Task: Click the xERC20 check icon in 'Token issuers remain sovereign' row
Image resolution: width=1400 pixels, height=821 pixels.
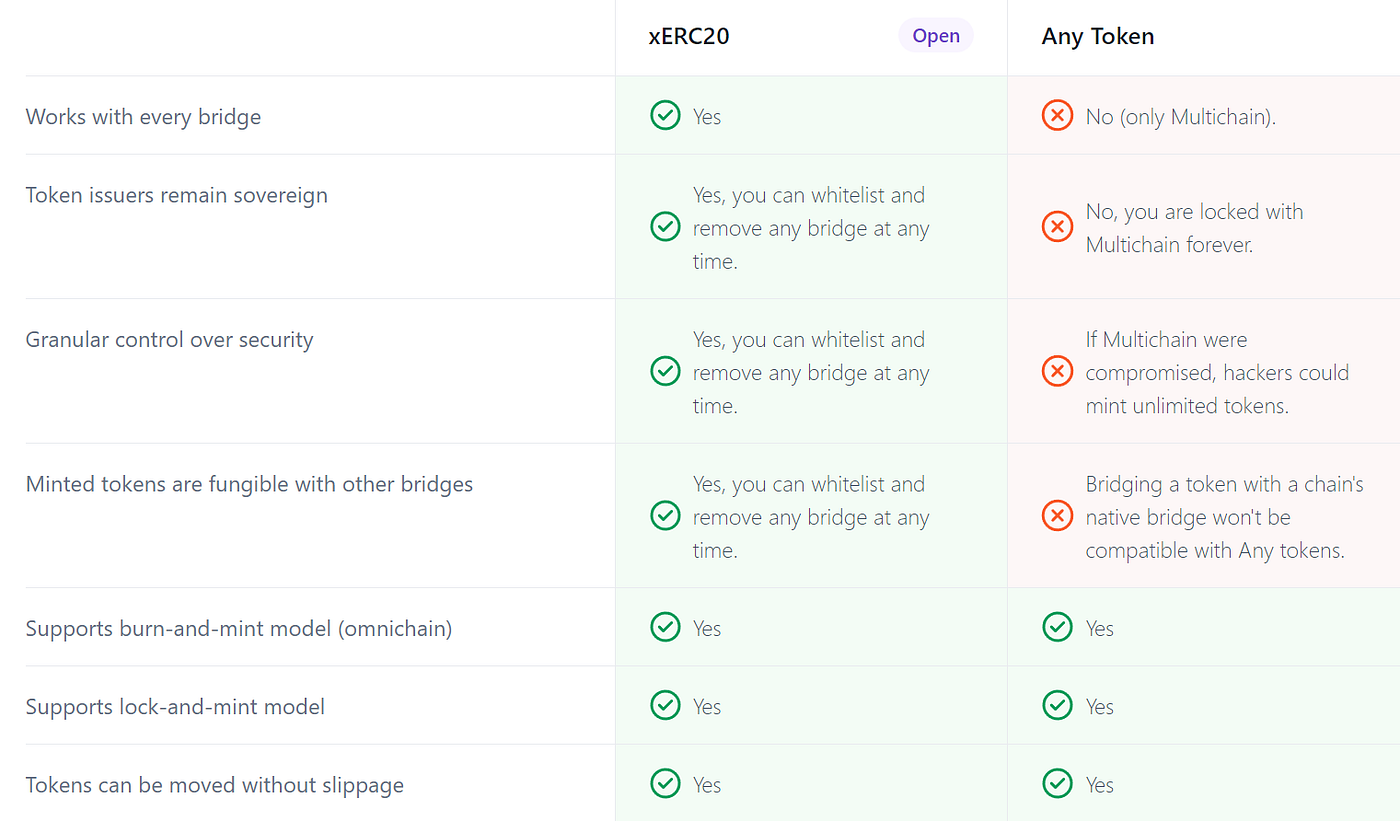Action: [x=665, y=227]
